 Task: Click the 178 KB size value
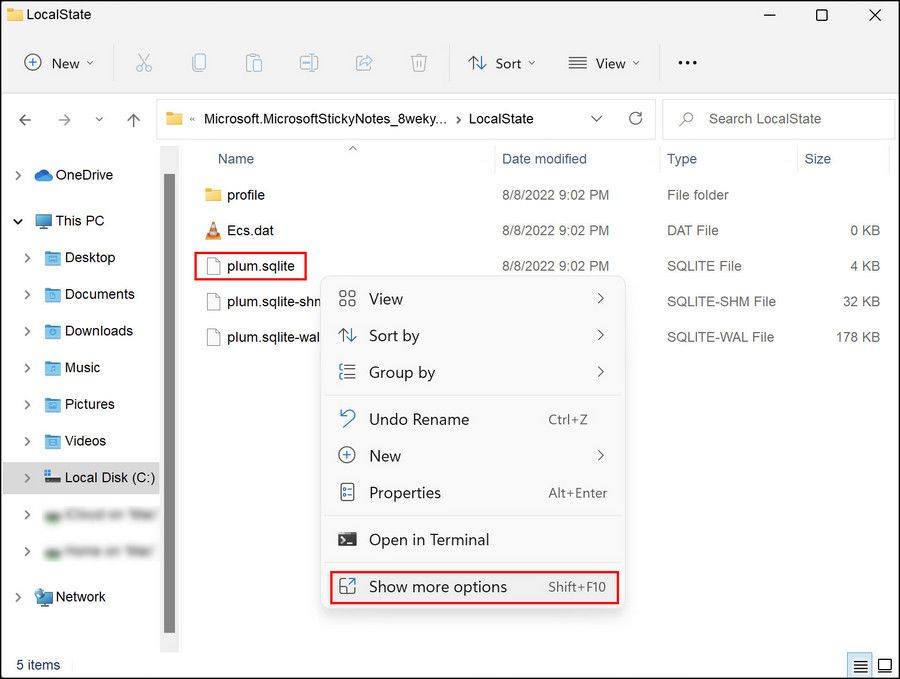click(858, 337)
